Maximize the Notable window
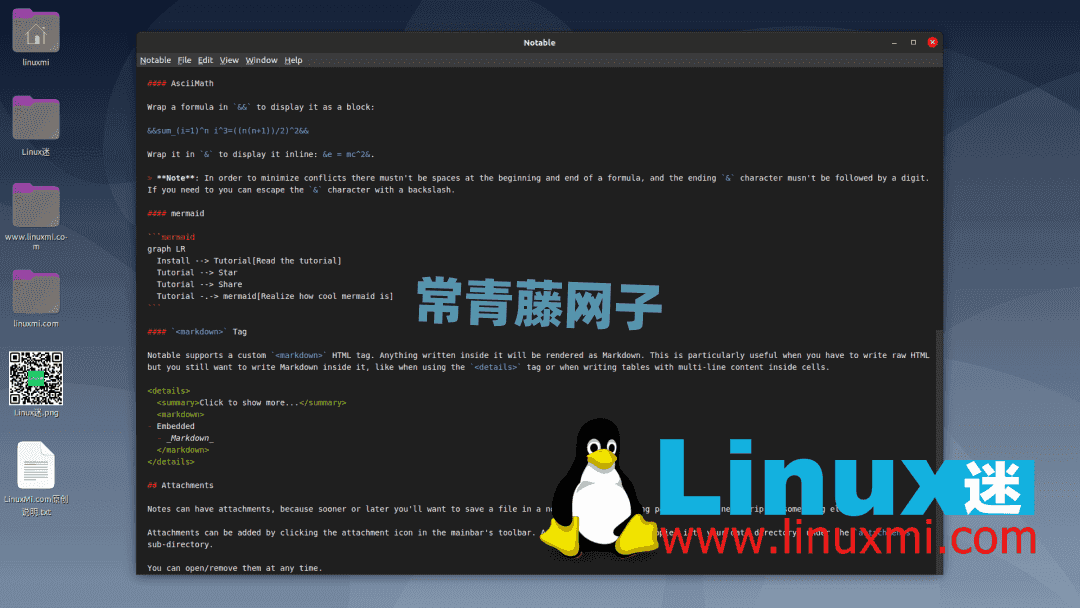This screenshot has height=608, width=1080. tap(913, 43)
